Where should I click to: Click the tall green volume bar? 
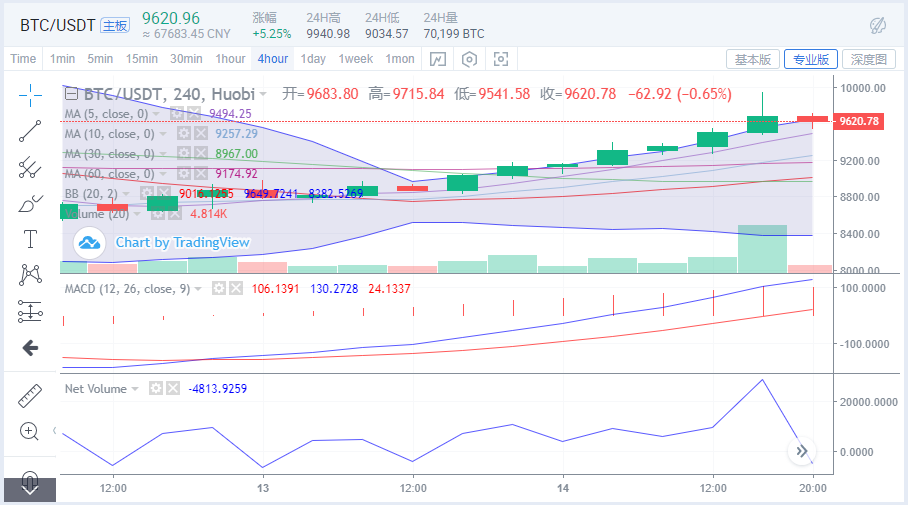pos(762,248)
